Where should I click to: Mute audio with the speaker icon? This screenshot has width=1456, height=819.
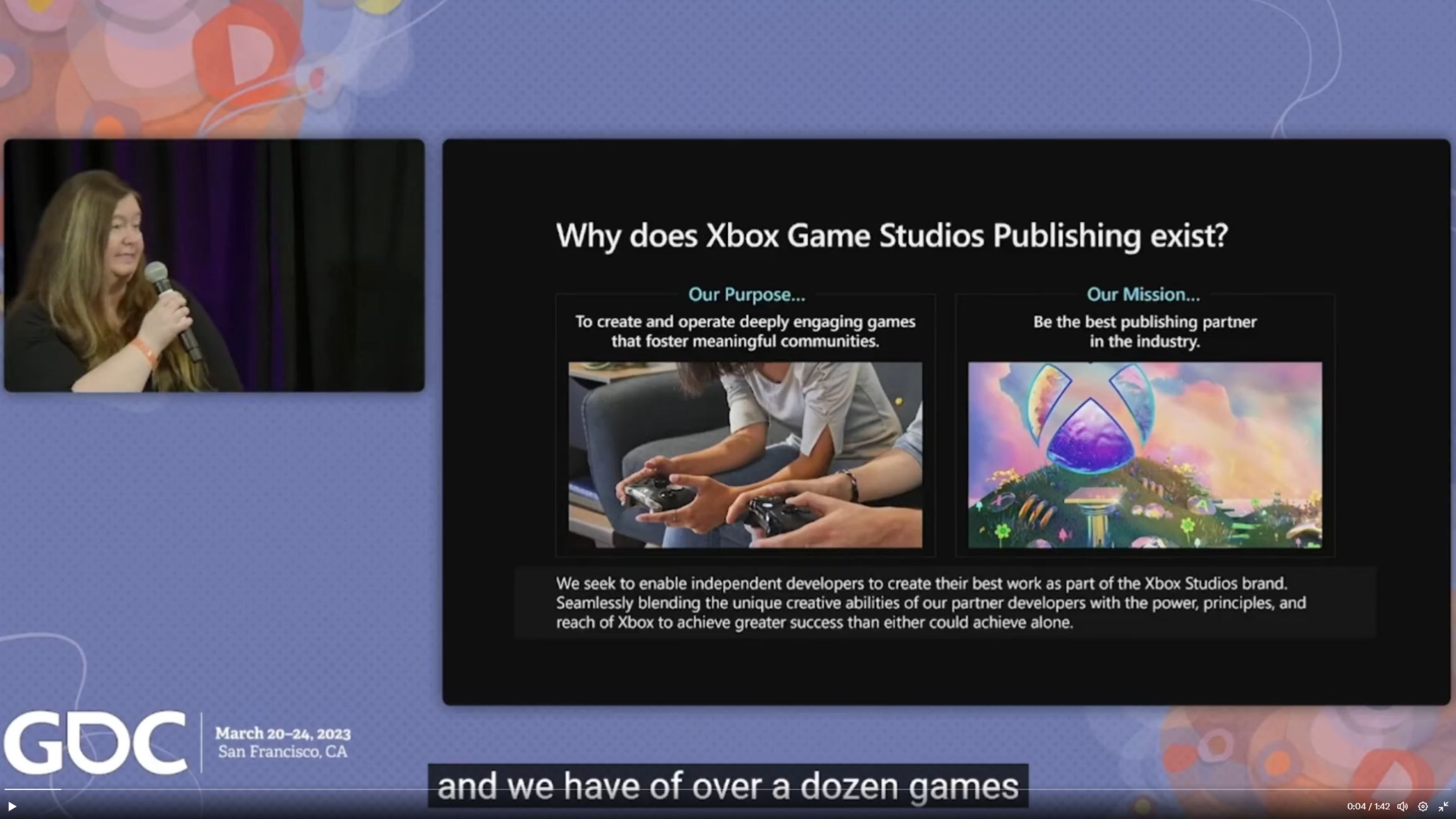point(1402,806)
